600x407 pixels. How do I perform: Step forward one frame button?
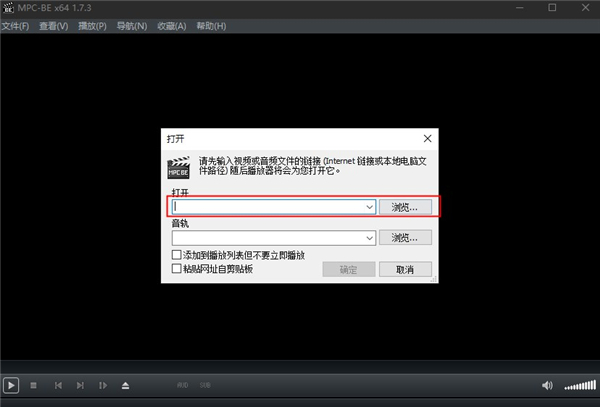(x=103, y=385)
